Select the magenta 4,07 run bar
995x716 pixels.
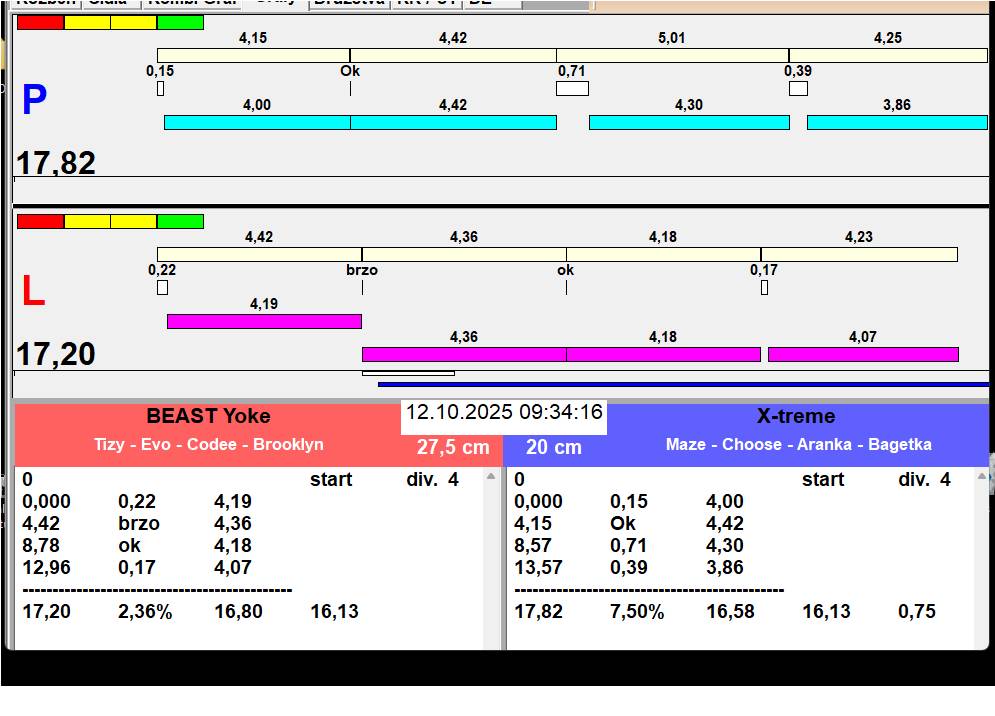tap(863, 354)
